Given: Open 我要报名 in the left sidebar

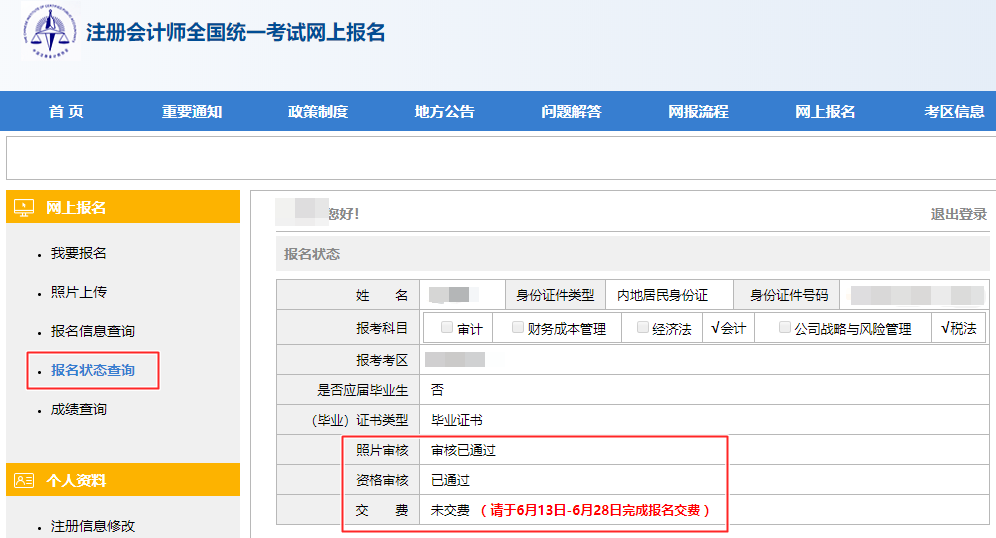Looking at the screenshot, I should [79, 253].
